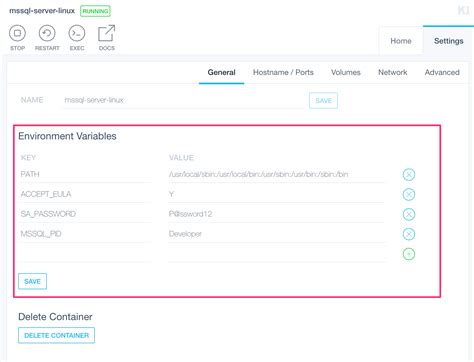
Task: Remove the SA_PASSWORD variable row
Action: click(x=409, y=214)
